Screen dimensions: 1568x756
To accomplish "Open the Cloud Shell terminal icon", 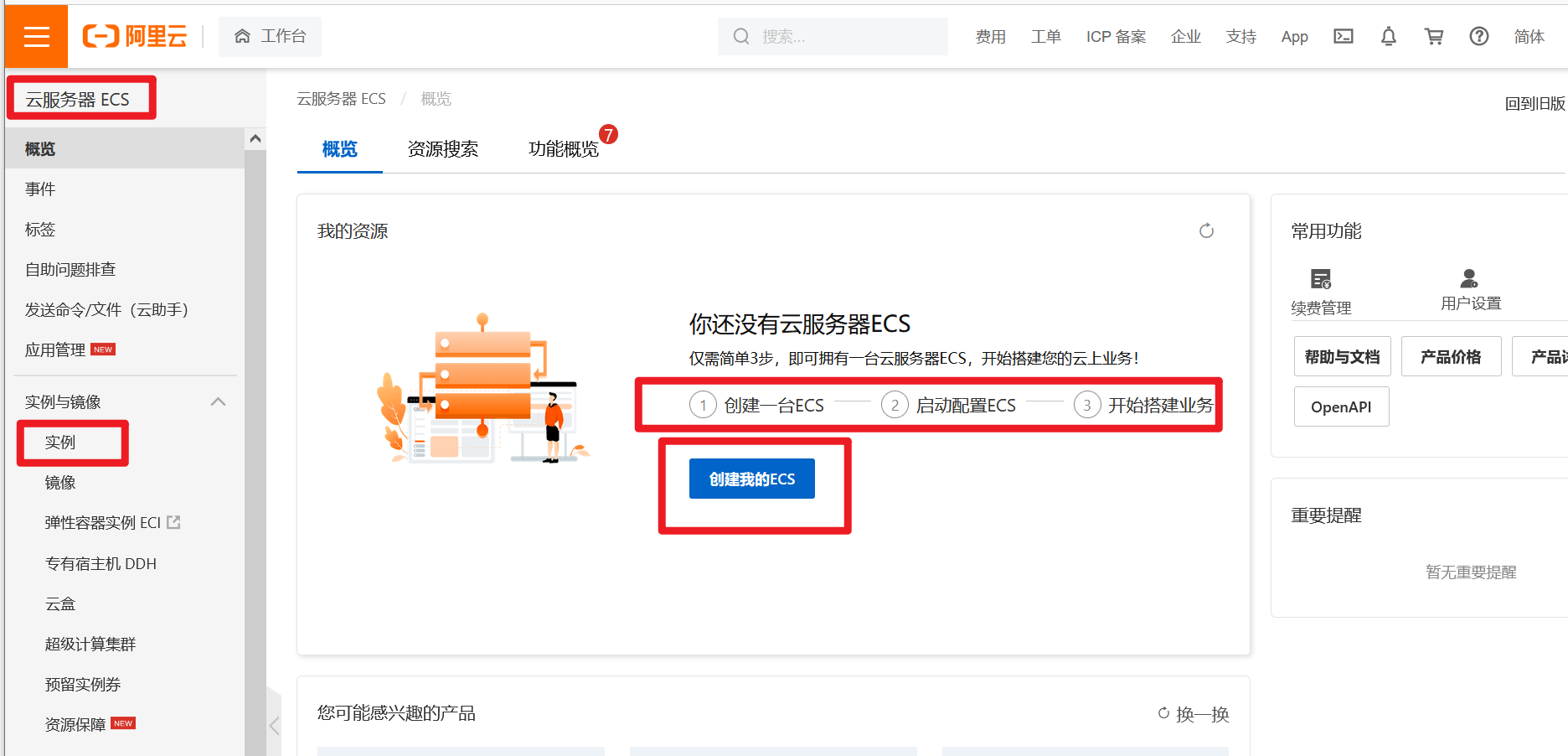I will [x=1343, y=36].
